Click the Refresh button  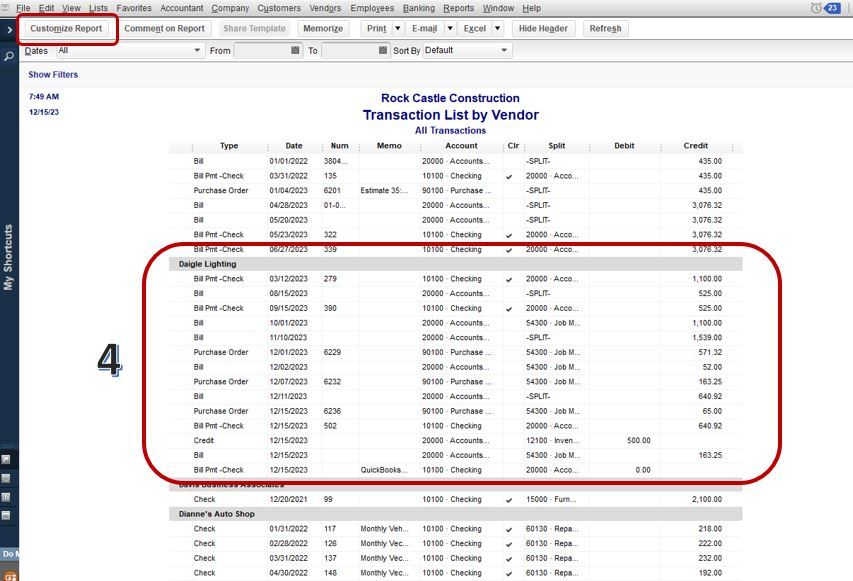(605, 28)
